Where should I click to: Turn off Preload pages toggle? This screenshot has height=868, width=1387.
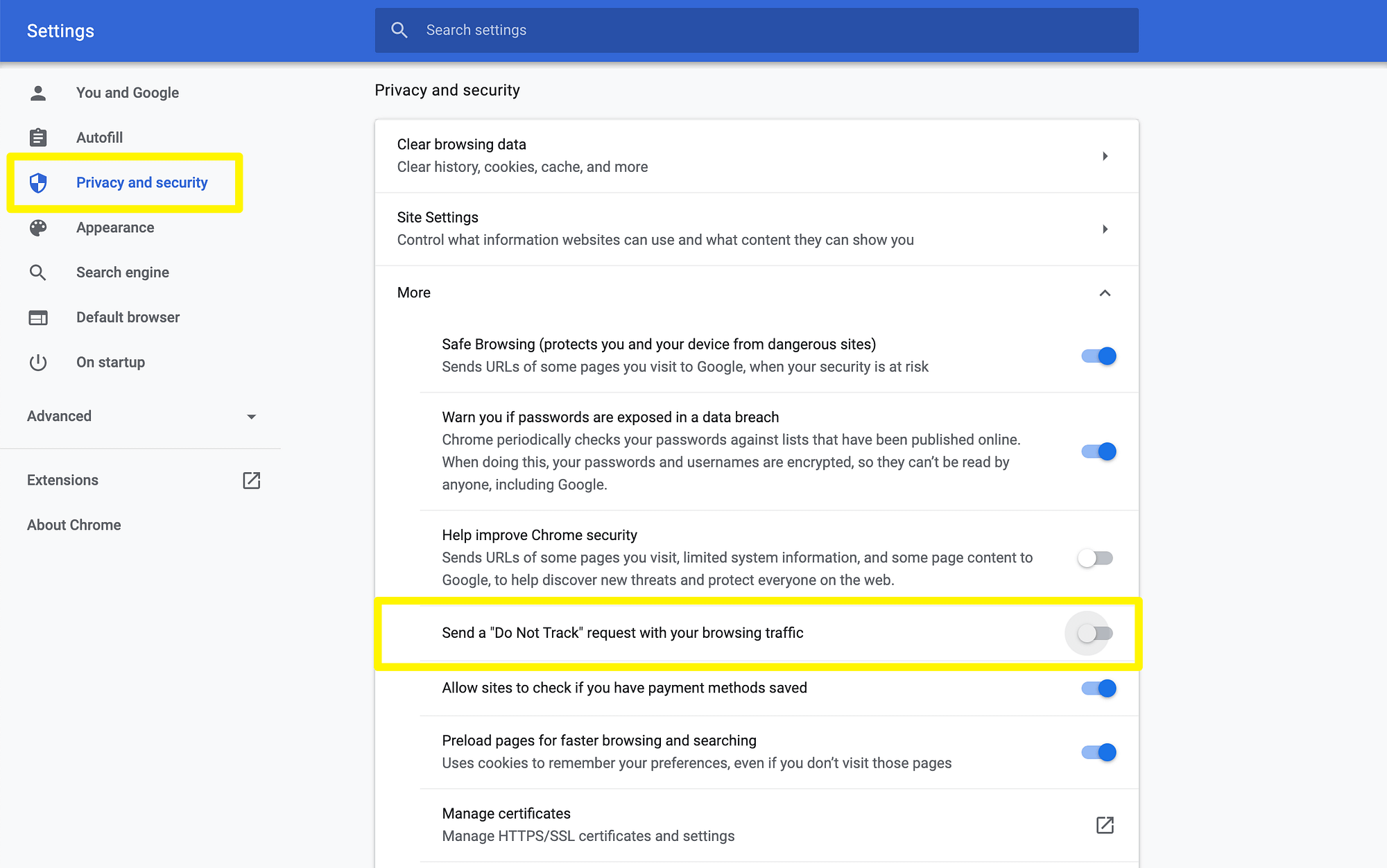(1099, 752)
